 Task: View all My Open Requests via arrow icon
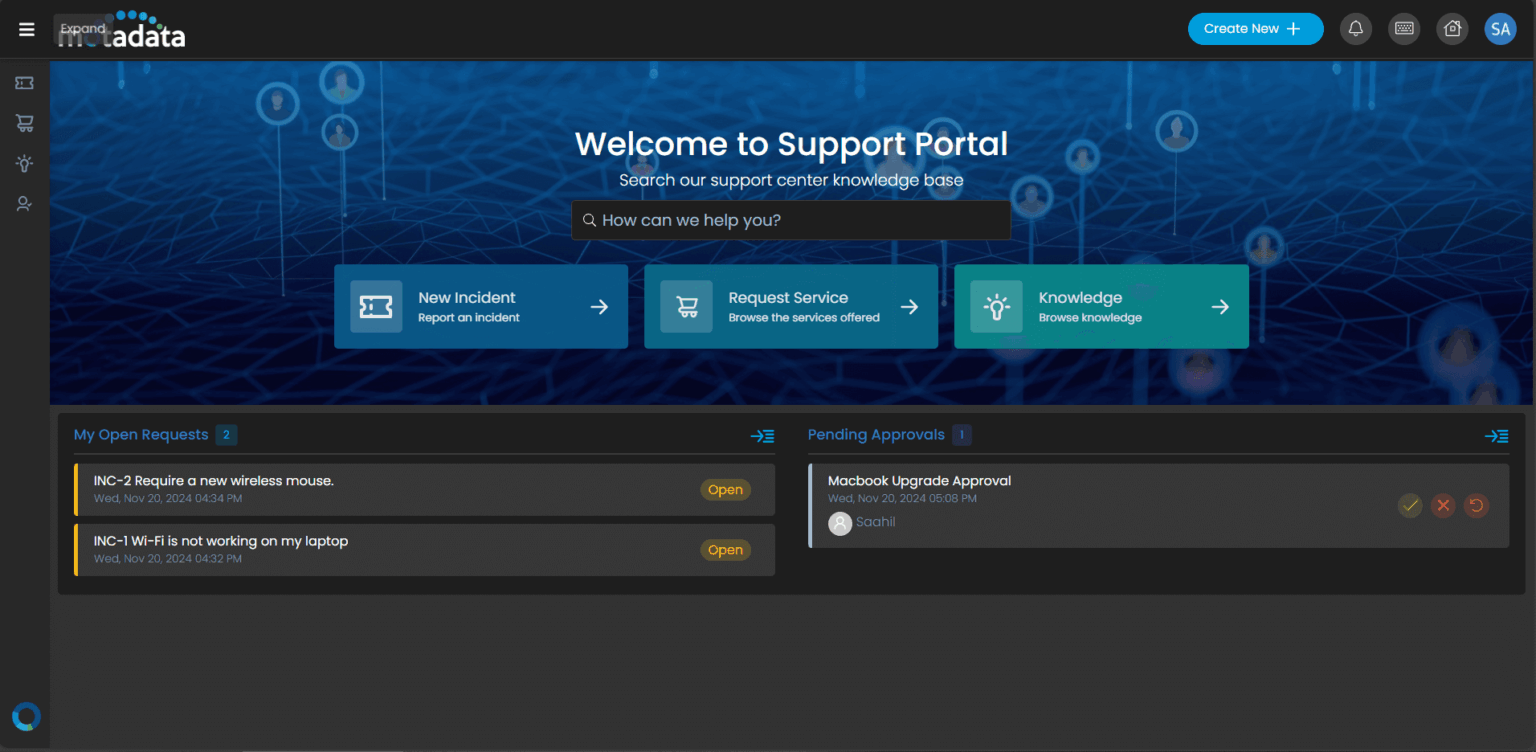(763, 436)
